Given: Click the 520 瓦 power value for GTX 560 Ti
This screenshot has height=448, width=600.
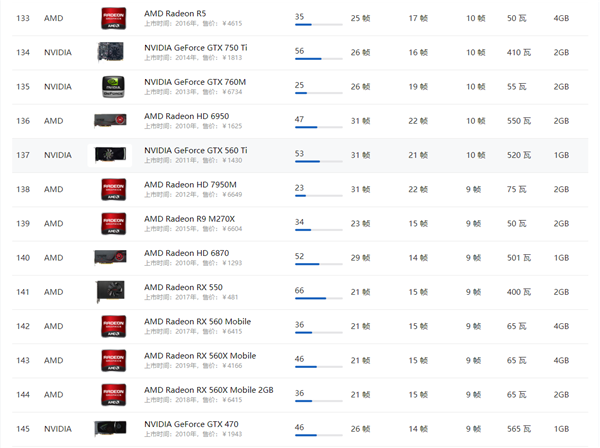Looking at the screenshot, I should pyautogui.click(x=519, y=155).
